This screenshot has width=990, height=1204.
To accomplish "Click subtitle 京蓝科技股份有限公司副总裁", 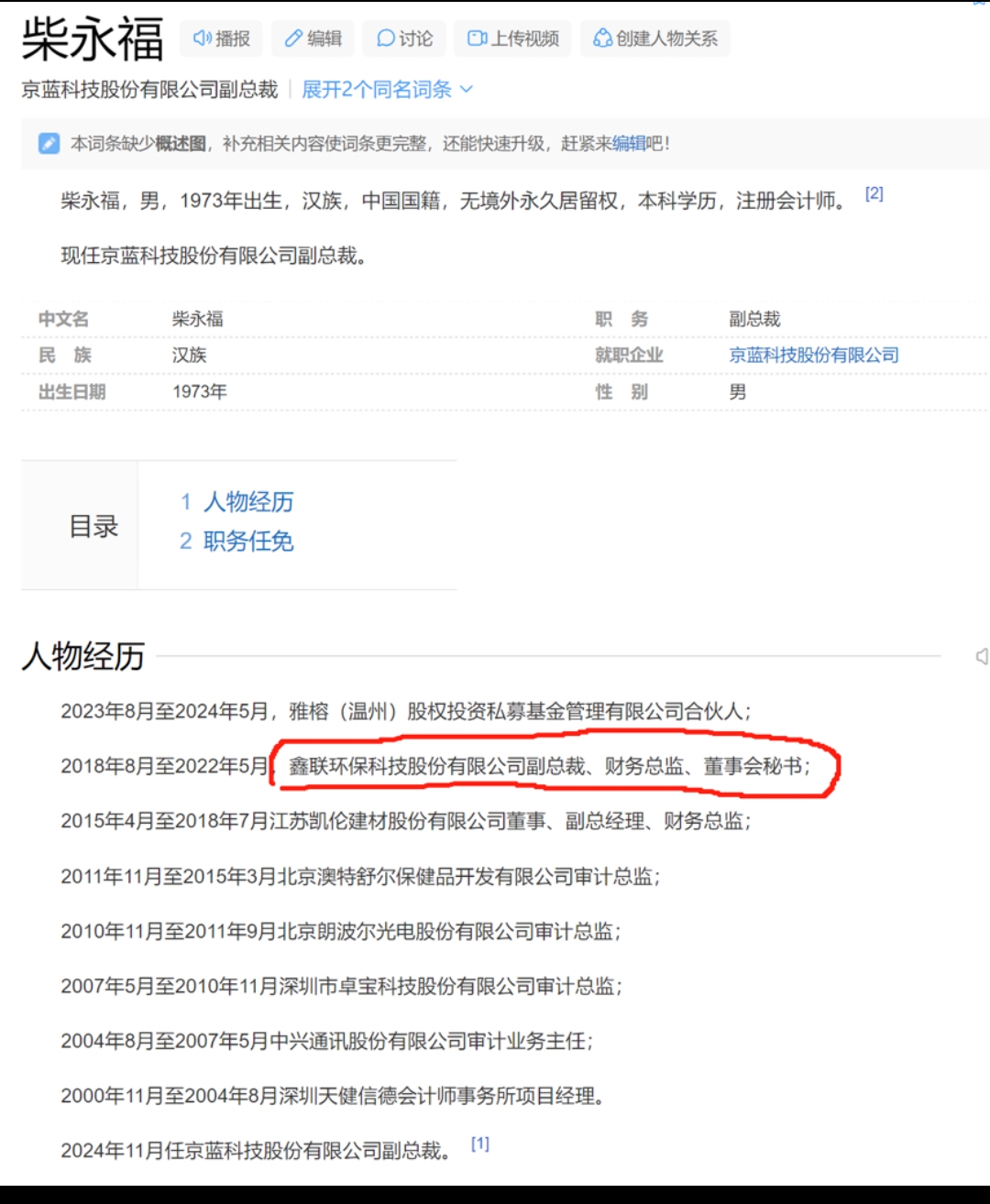I will tap(149, 89).
